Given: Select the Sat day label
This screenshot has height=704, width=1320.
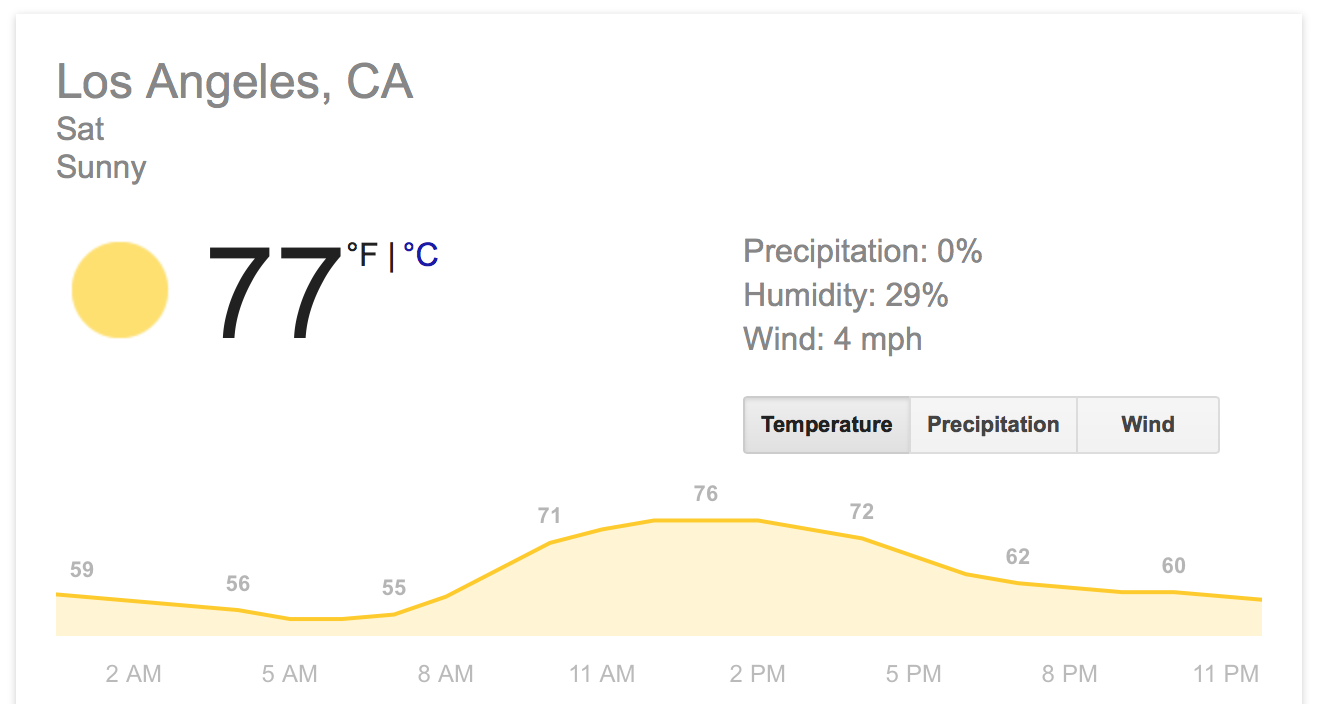Looking at the screenshot, I should (x=81, y=129).
